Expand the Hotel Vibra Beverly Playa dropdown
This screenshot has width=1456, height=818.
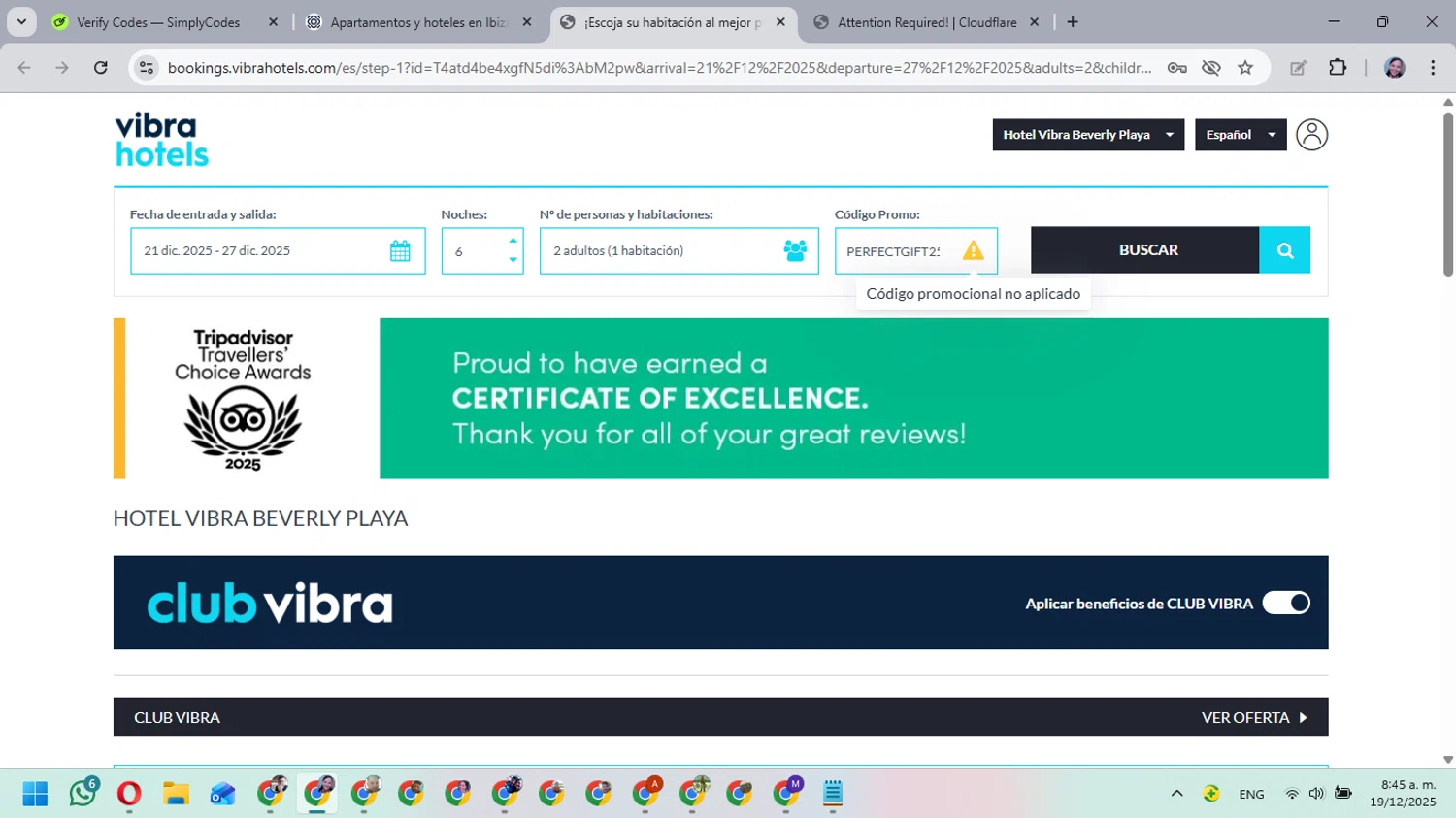[x=1088, y=135]
